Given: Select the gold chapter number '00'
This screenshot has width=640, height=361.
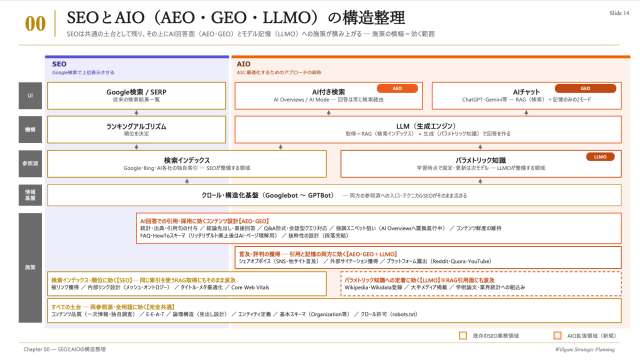Looking at the screenshot, I should click(35, 24).
